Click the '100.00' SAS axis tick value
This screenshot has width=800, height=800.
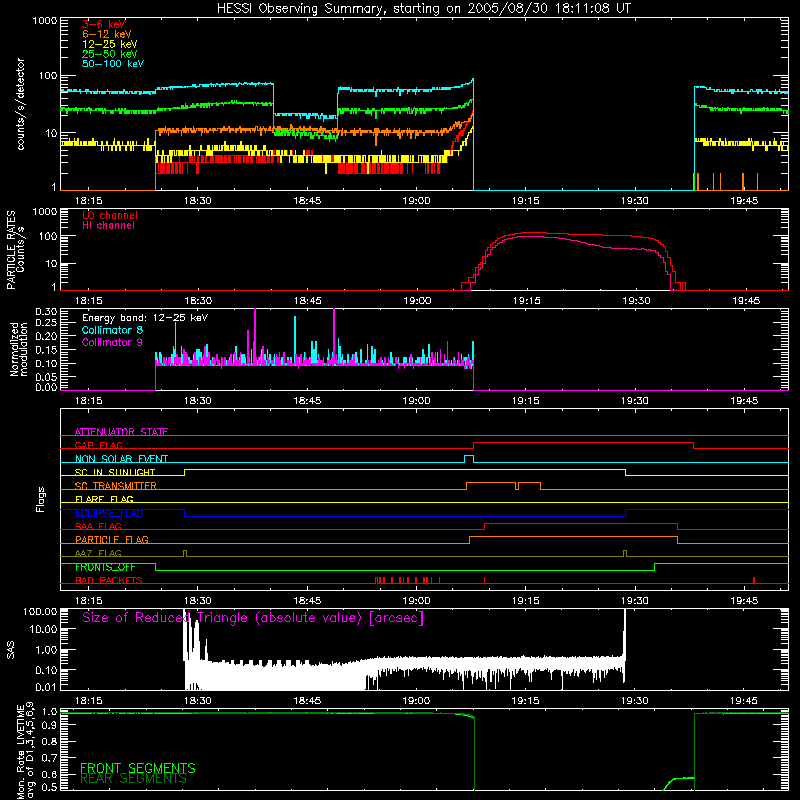coord(40,612)
